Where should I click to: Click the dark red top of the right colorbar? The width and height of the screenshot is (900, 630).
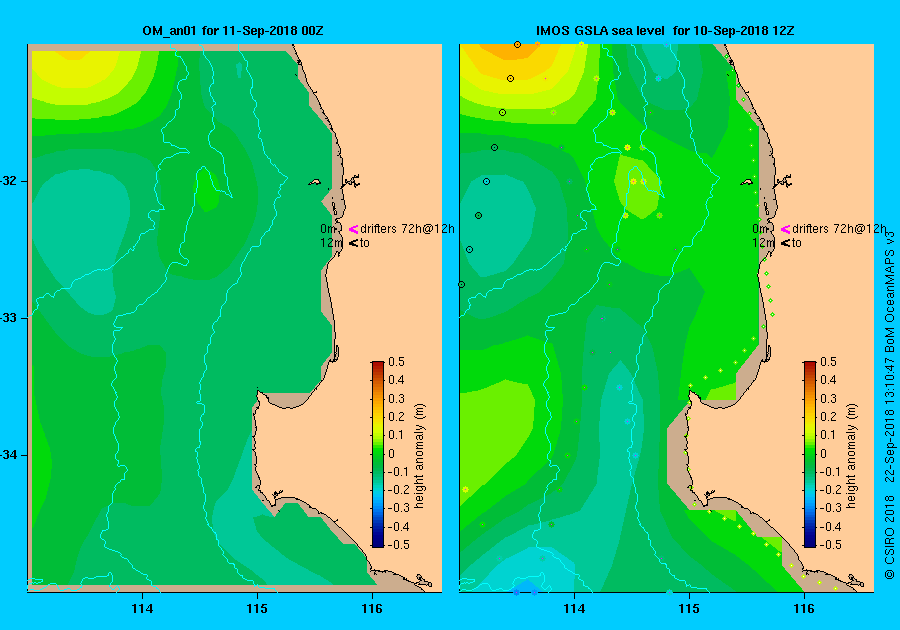809,366
